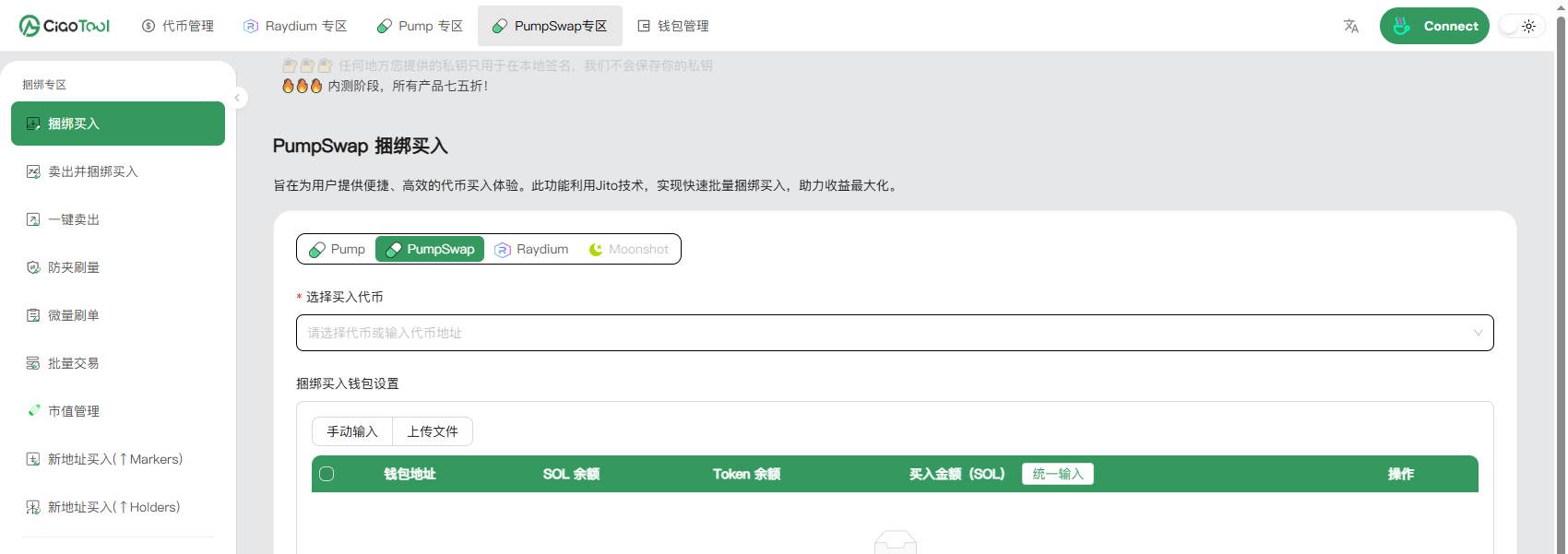This screenshot has height=554, width=1568.
Task: Switch to the Raydium platform tab
Action: 532,249
